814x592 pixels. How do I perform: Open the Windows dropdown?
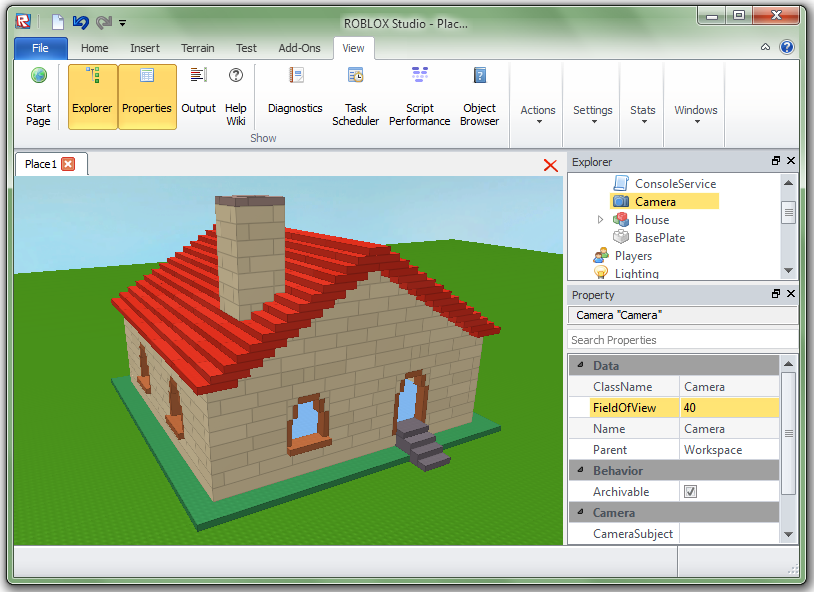[x=696, y=114]
